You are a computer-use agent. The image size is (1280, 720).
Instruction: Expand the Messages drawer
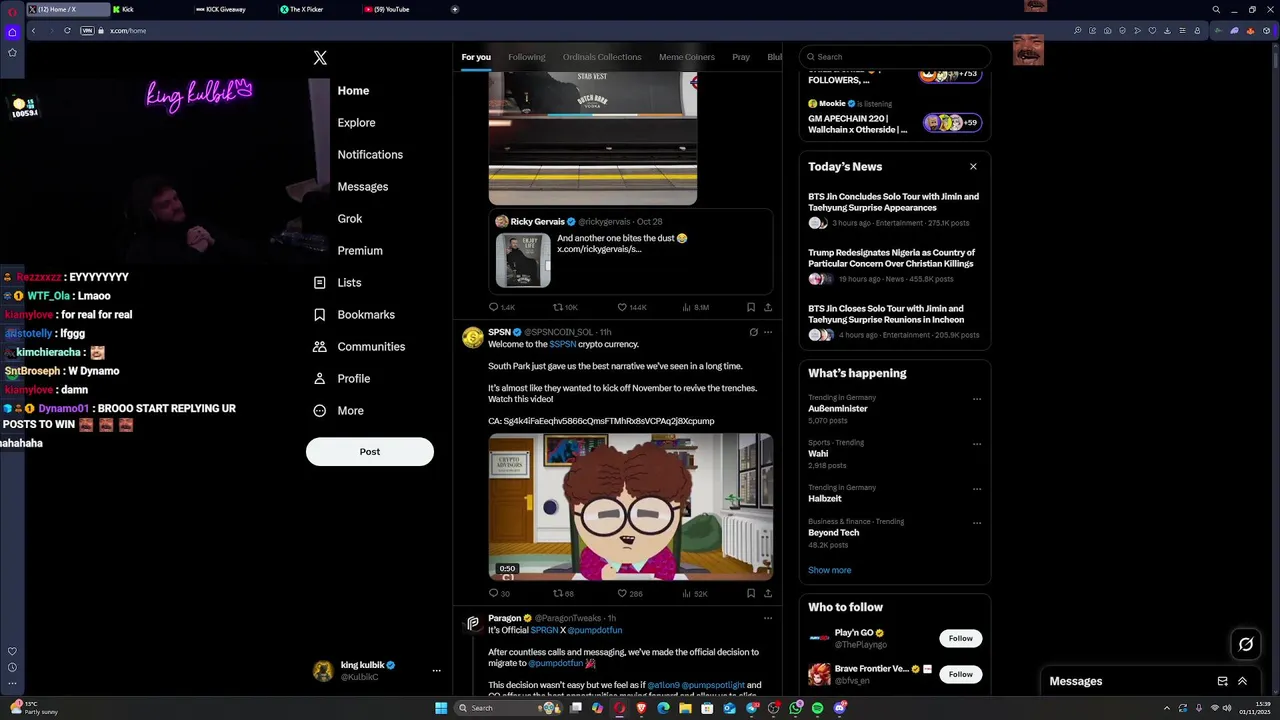(1242, 681)
